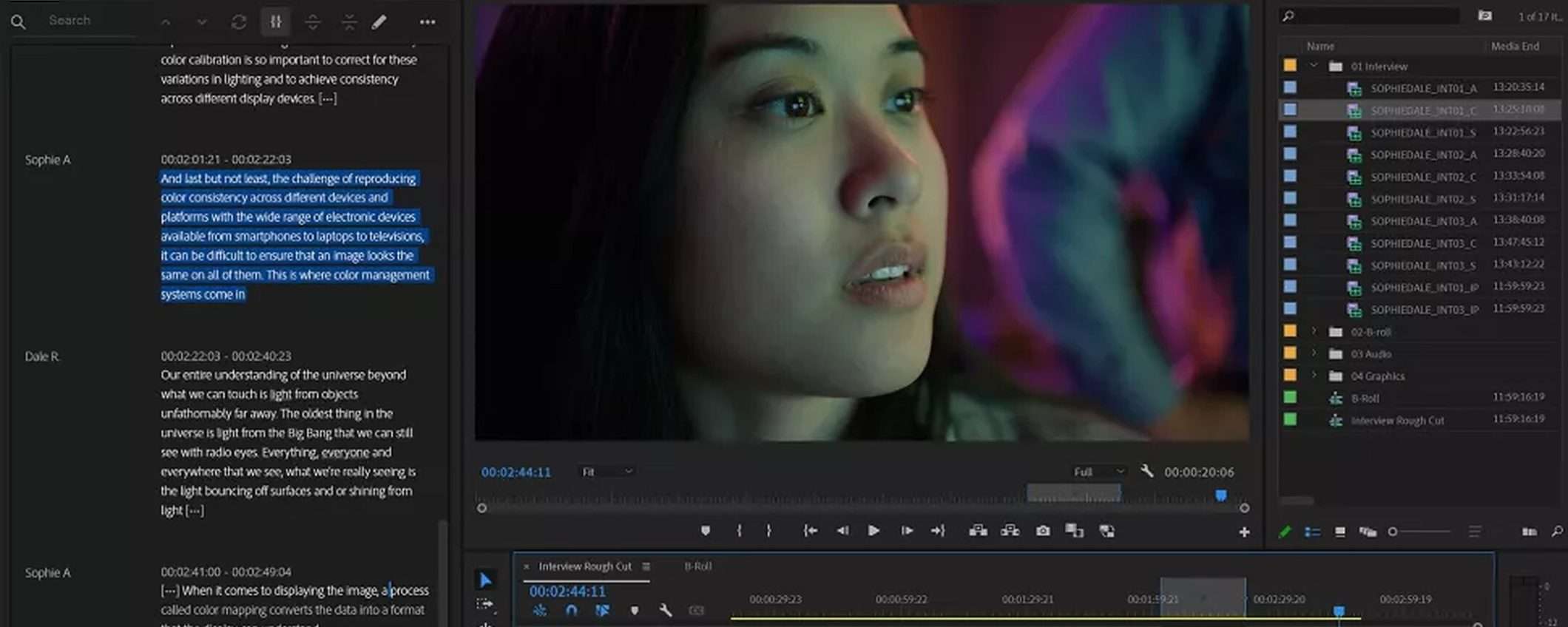Open the Fit zoom level dropdown
1568x627 pixels.
coord(606,472)
